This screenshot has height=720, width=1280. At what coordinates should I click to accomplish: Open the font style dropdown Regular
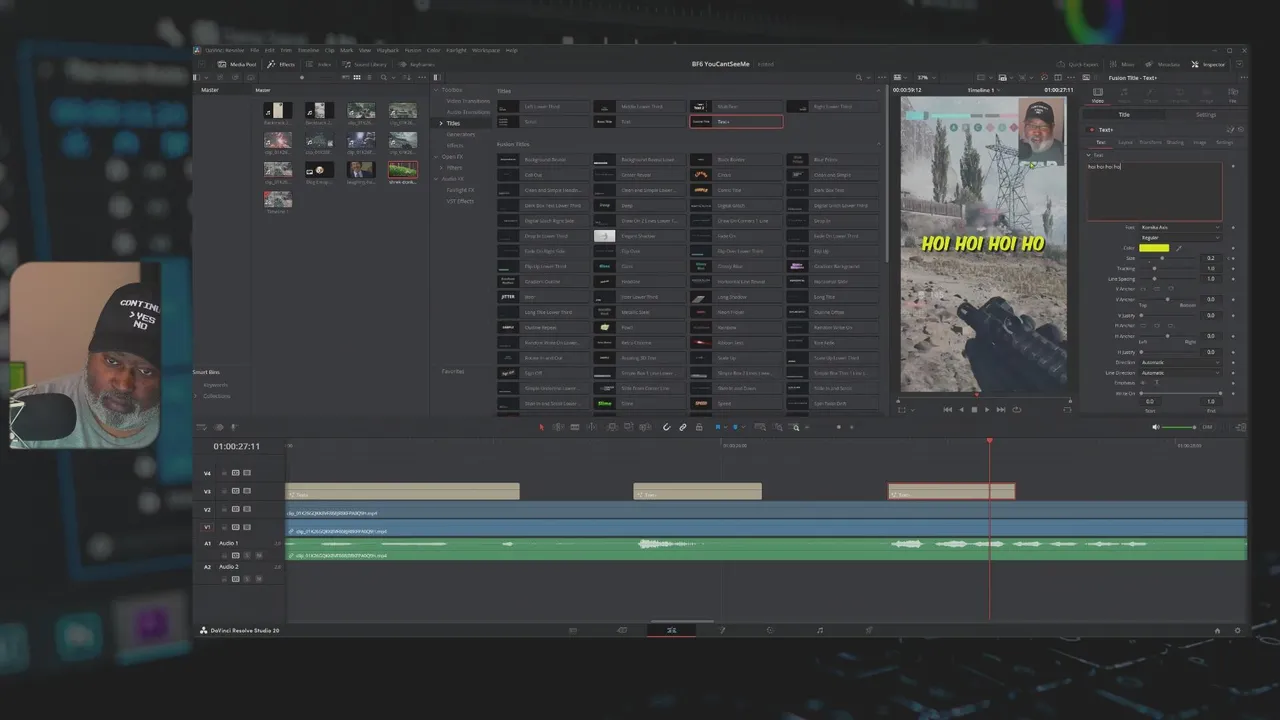pyautogui.click(x=1180, y=238)
